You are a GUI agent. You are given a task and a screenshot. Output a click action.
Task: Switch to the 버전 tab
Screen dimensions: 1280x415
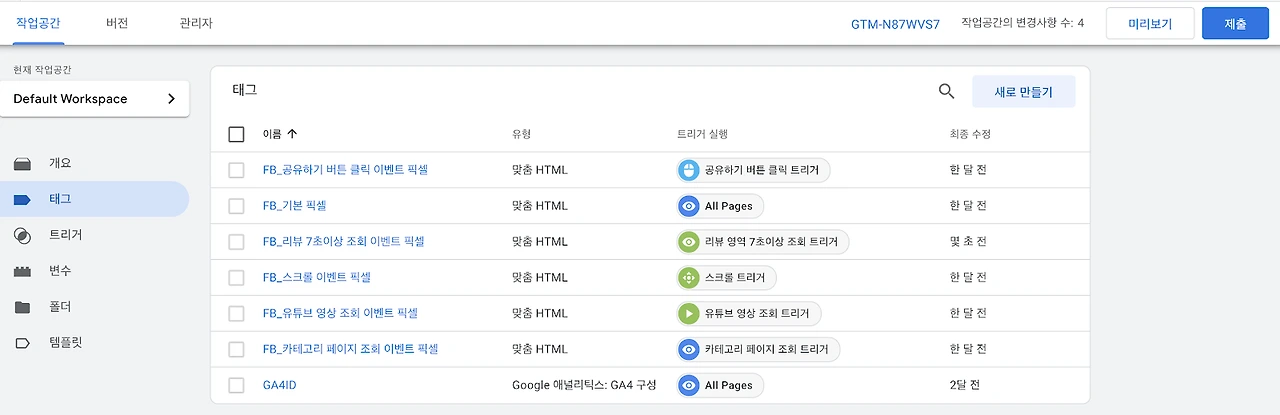tap(117, 22)
